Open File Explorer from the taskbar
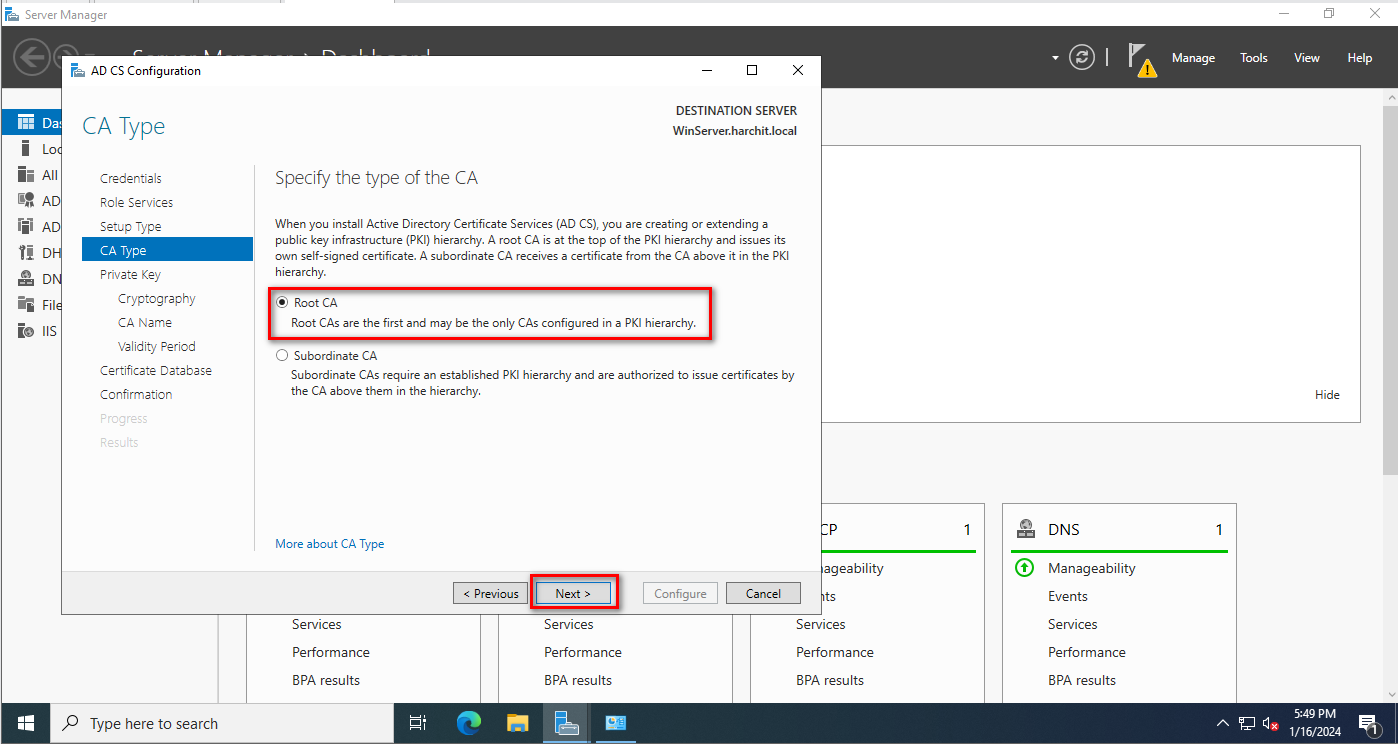Viewport: 1398px width, 744px height. [517, 723]
